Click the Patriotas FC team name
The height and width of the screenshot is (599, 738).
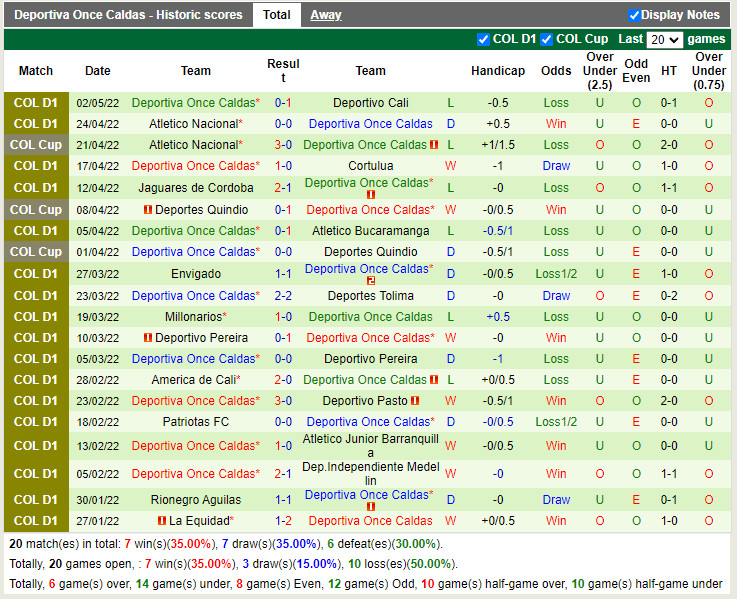click(196, 422)
